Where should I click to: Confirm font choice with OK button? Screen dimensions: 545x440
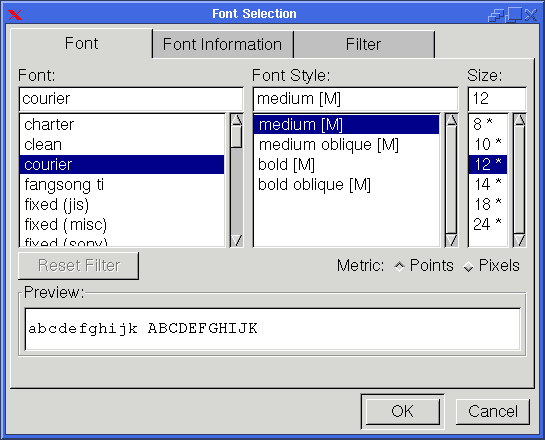tap(402, 412)
